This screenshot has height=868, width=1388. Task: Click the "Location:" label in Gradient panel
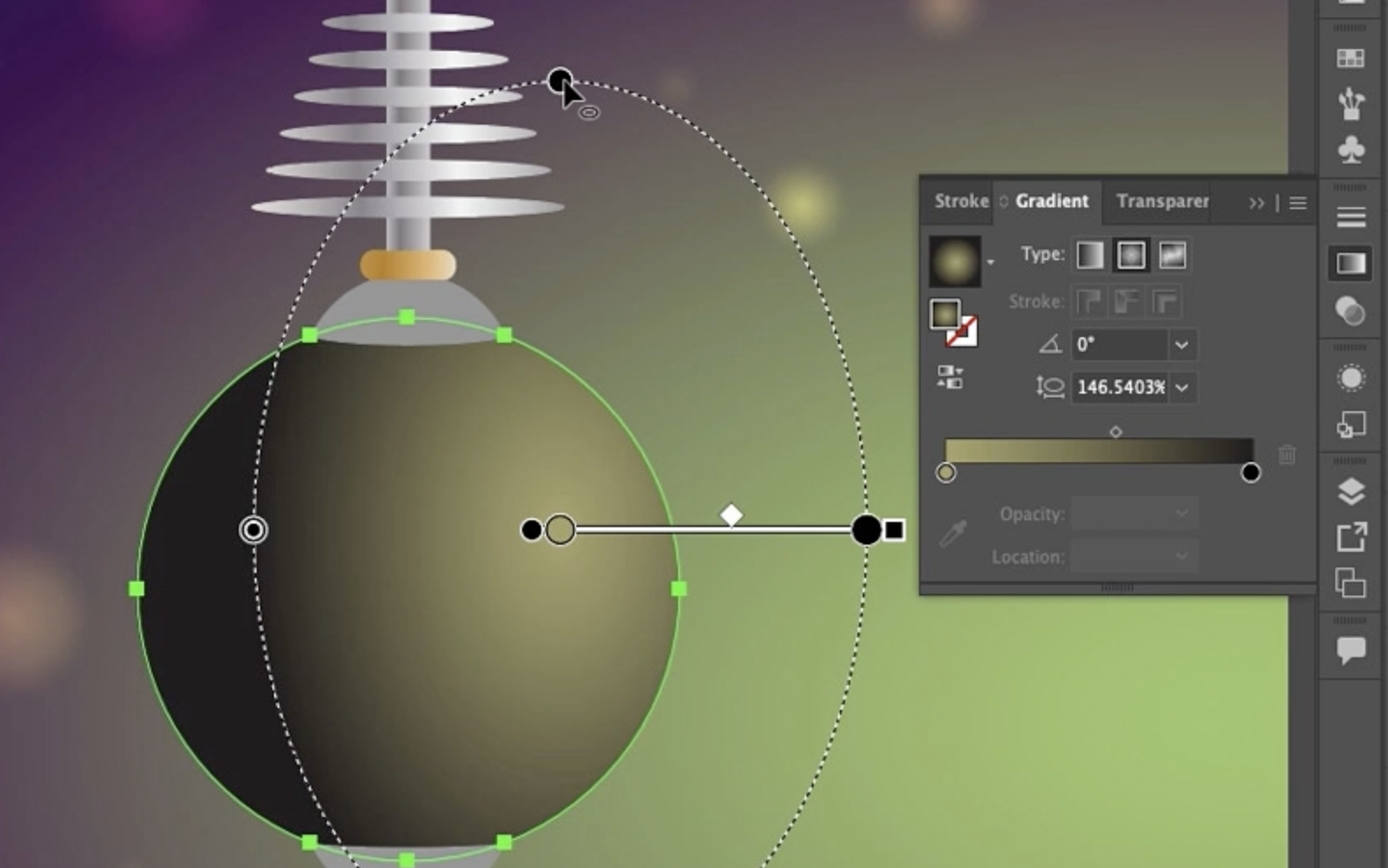(1028, 557)
